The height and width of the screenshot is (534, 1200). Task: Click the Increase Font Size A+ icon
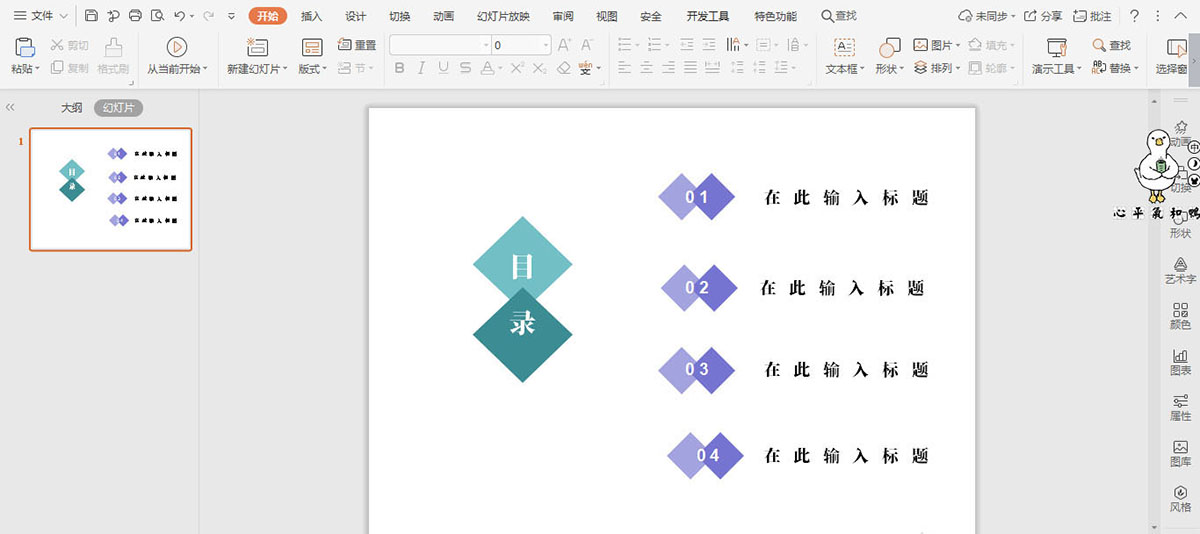[x=565, y=45]
